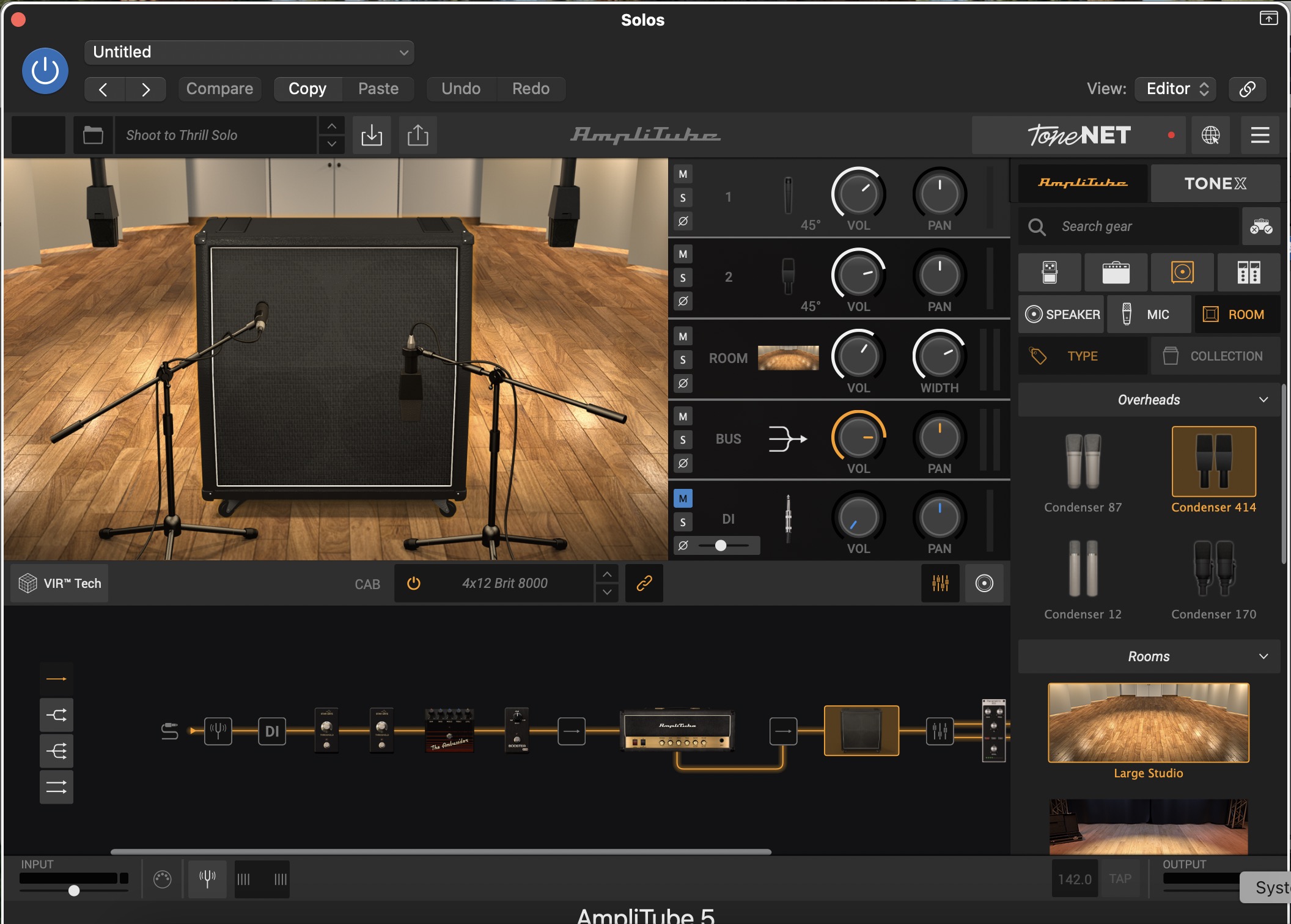
Task: Click the Compare button
Action: coord(219,89)
